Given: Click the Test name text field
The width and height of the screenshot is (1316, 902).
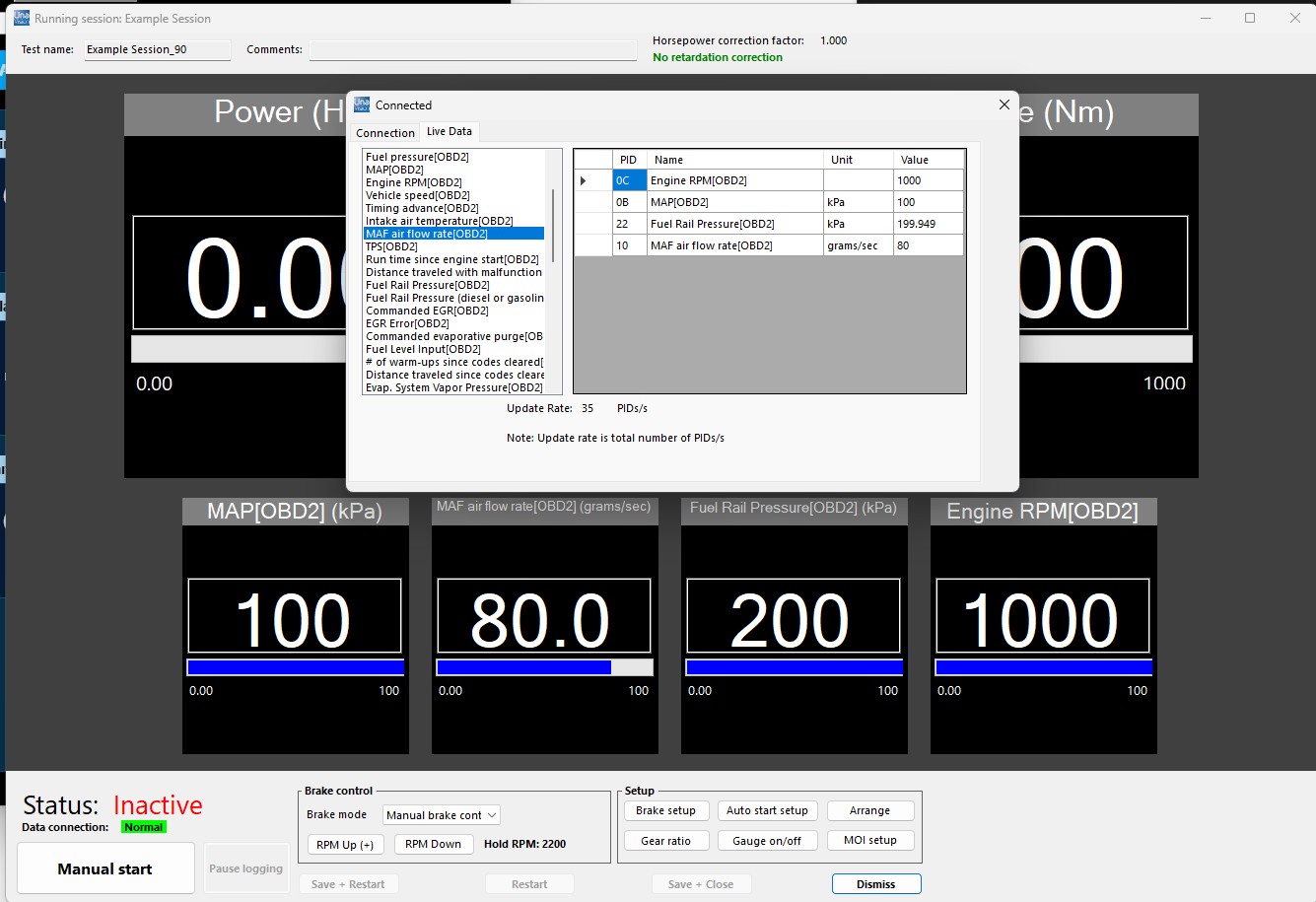Looking at the screenshot, I should click(x=157, y=50).
